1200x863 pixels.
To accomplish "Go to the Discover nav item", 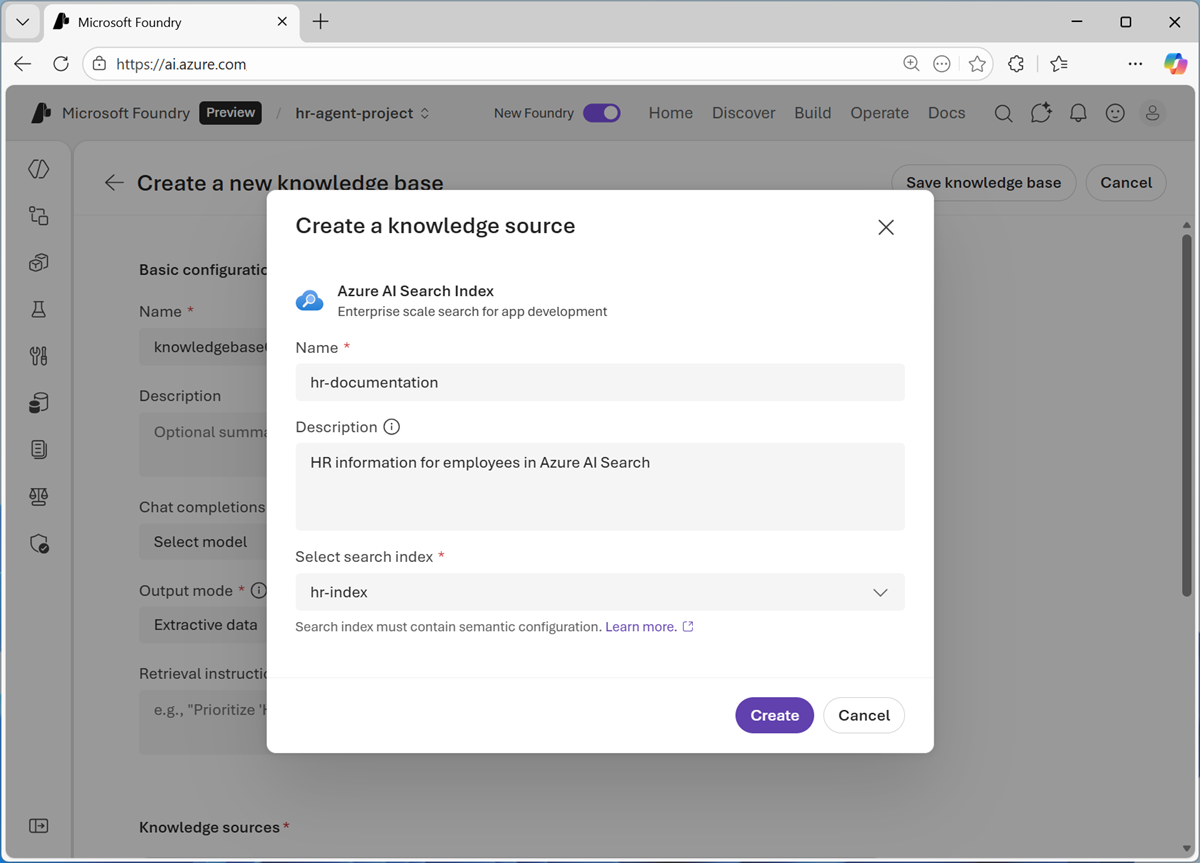I will (x=744, y=113).
